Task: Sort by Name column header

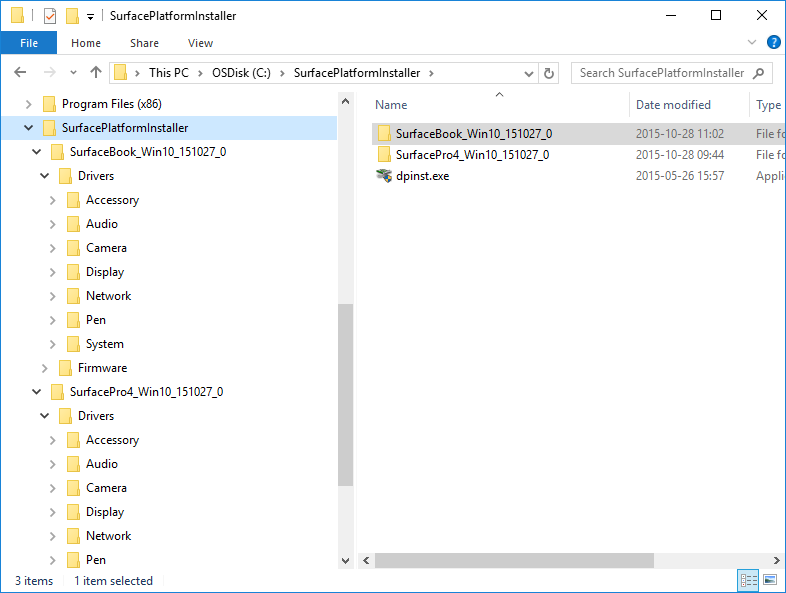Action: click(391, 105)
